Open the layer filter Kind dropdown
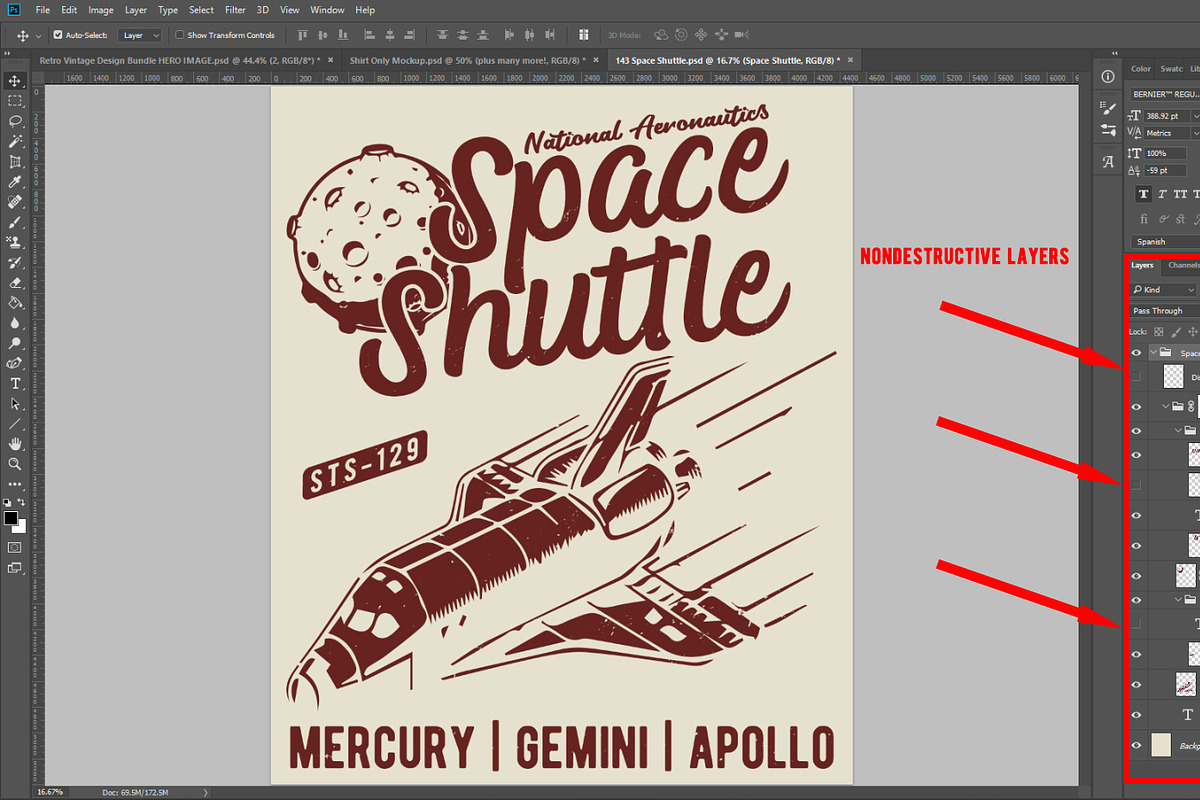The image size is (1200, 800). point(1164,290)
